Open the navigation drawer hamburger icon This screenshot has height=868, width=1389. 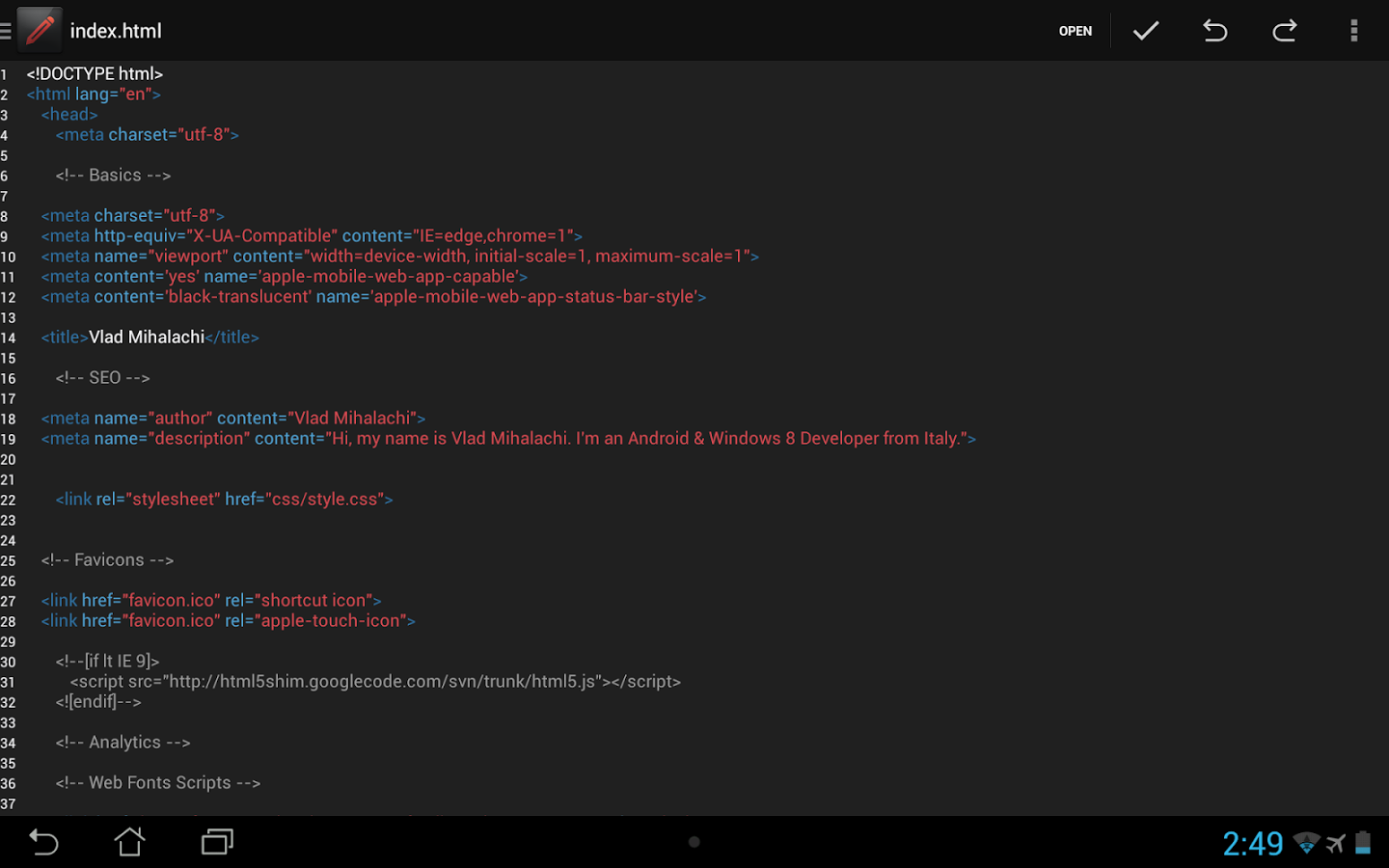pos(5,31)
